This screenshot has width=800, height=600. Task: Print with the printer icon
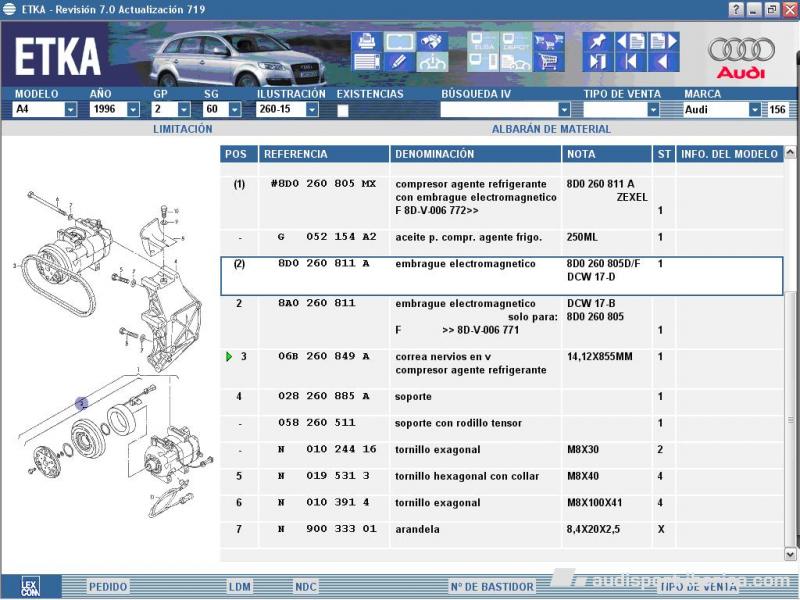(x=366, y=41)
